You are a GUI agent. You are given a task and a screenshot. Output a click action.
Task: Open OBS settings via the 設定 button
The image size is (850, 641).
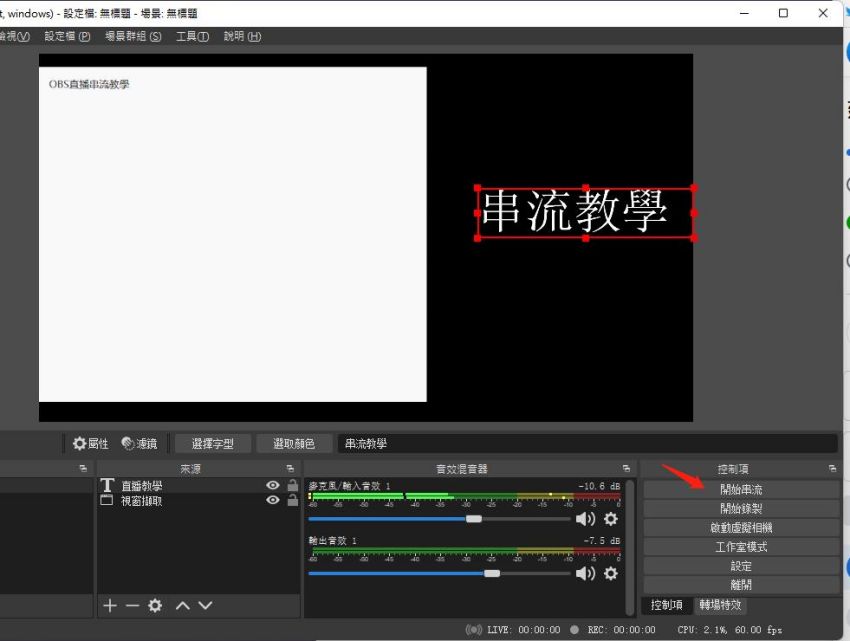click(741, 566)
